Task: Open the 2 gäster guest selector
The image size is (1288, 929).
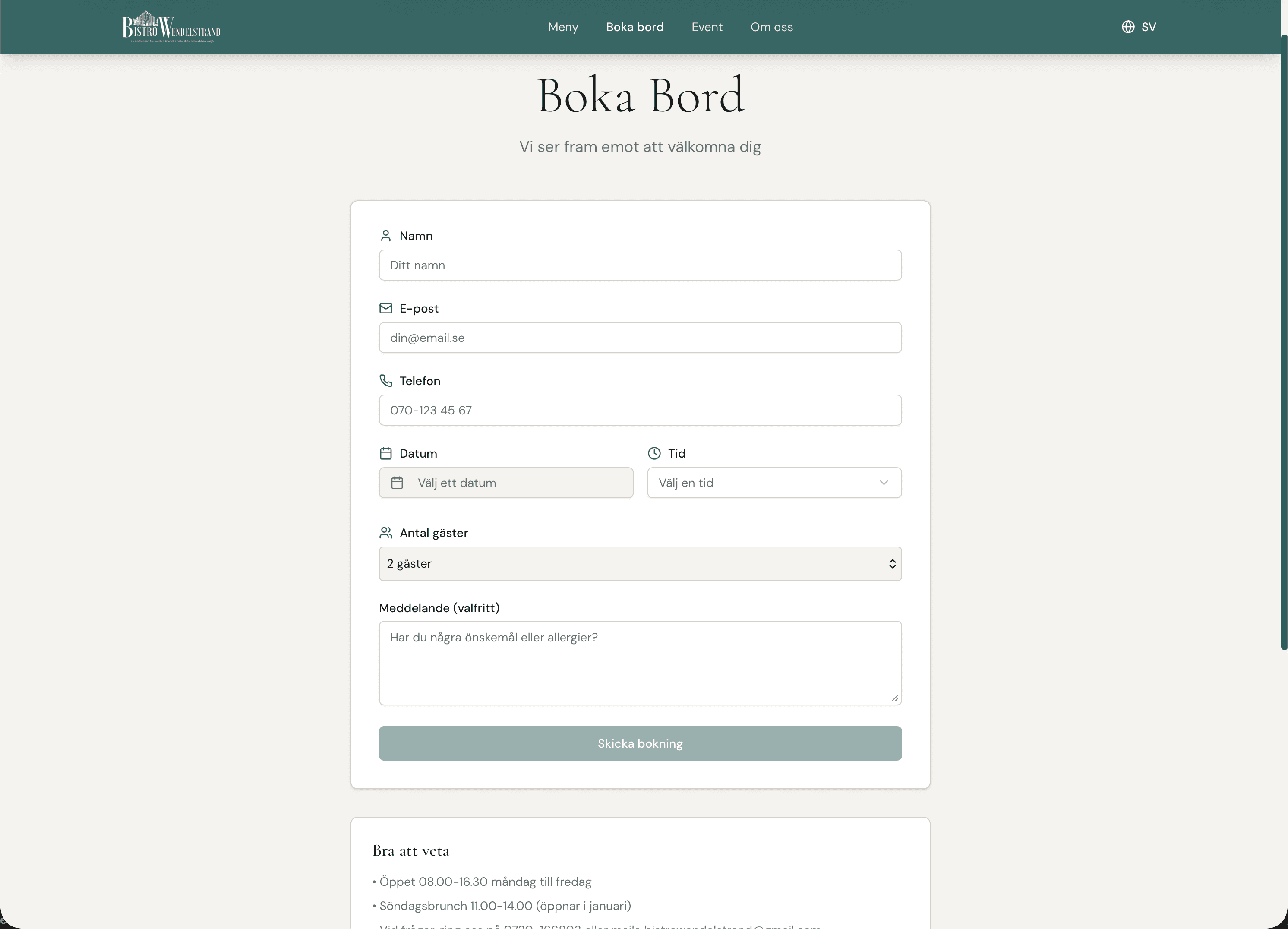Action: pos(640,564)
